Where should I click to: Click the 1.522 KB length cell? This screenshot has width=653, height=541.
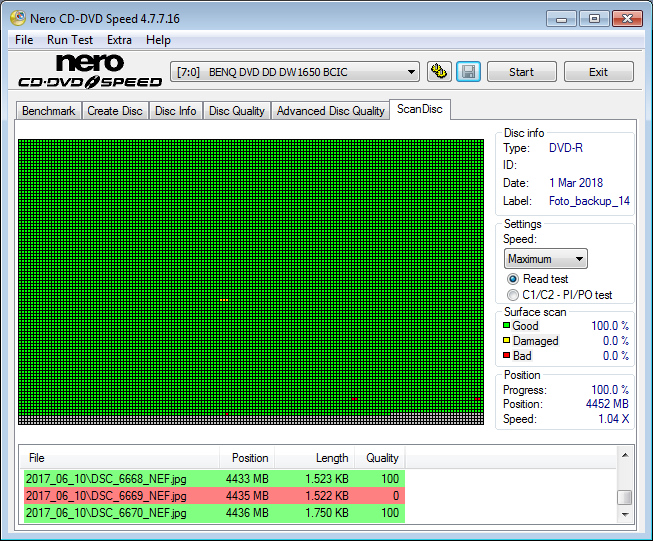pyautogui.click(x=326, y=496)
